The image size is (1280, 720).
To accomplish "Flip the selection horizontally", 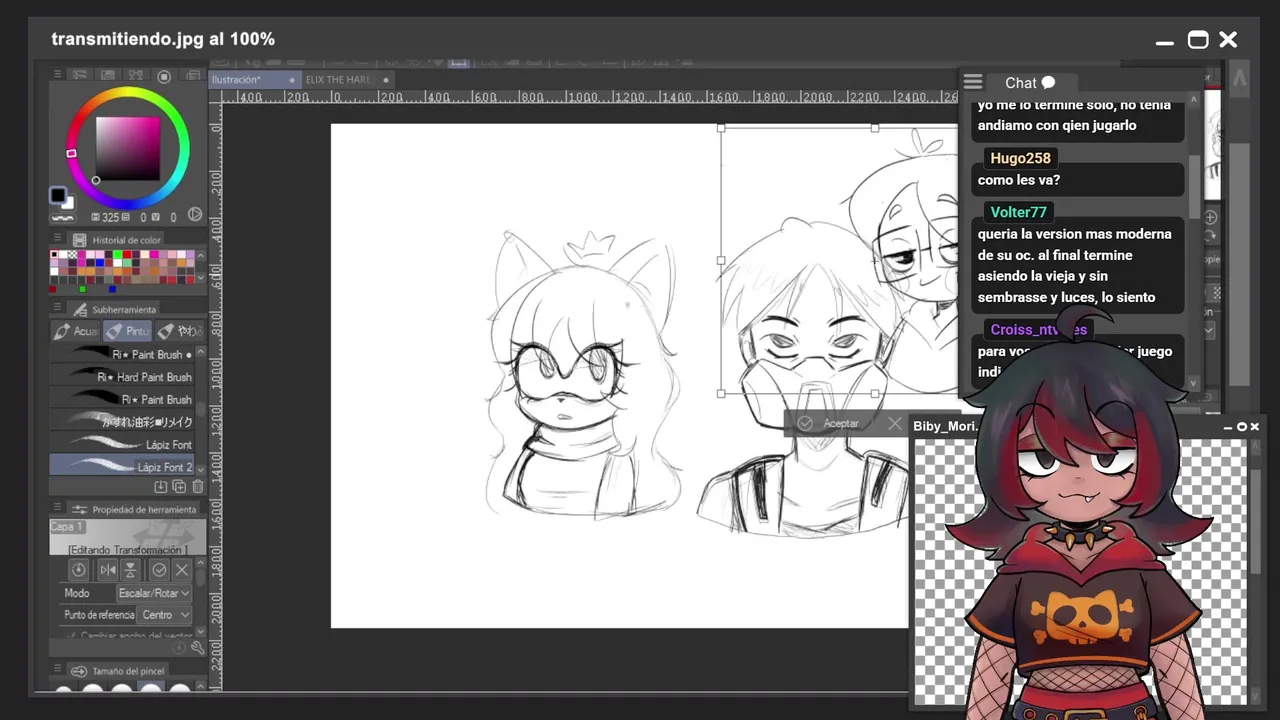I will coord(108,570).
